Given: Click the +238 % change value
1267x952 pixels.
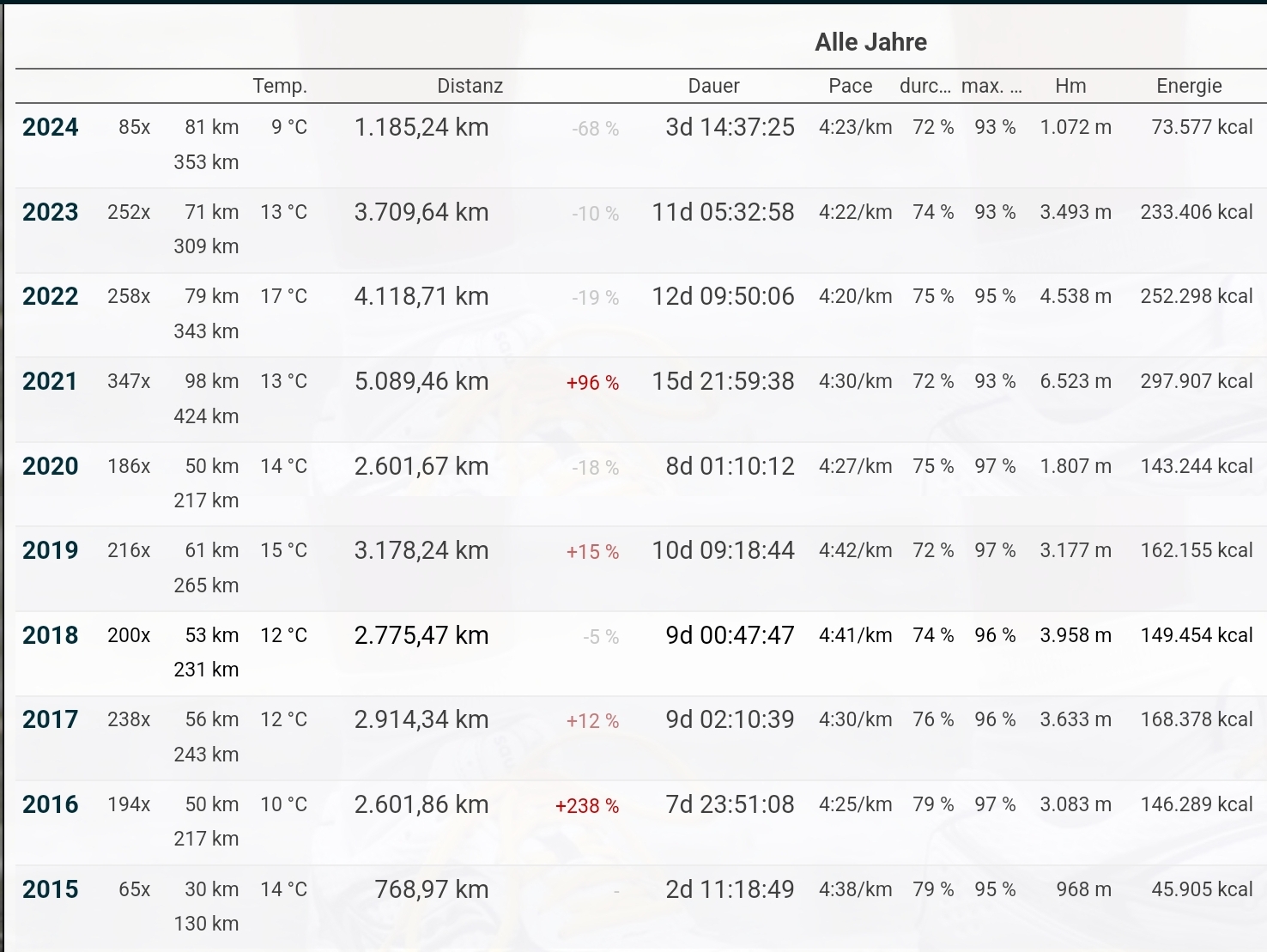Looking at the screenshot, I should 587,806.
